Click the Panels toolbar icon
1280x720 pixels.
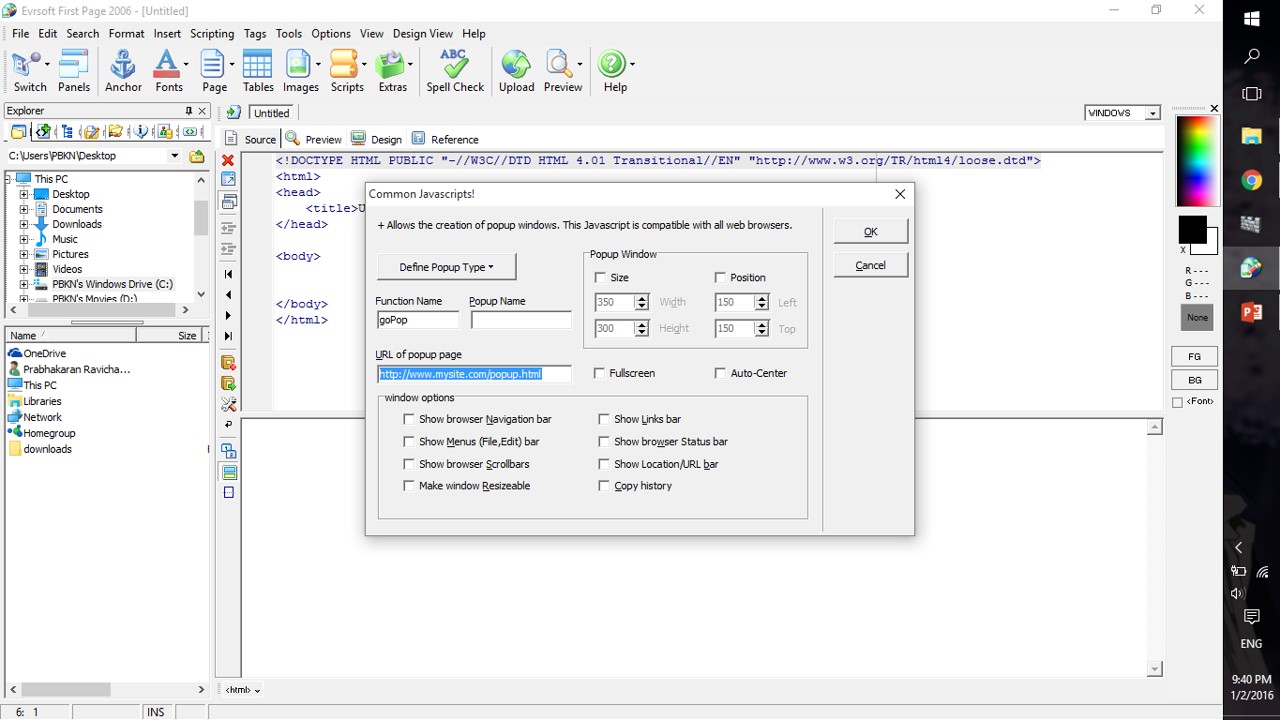[74, 71]
